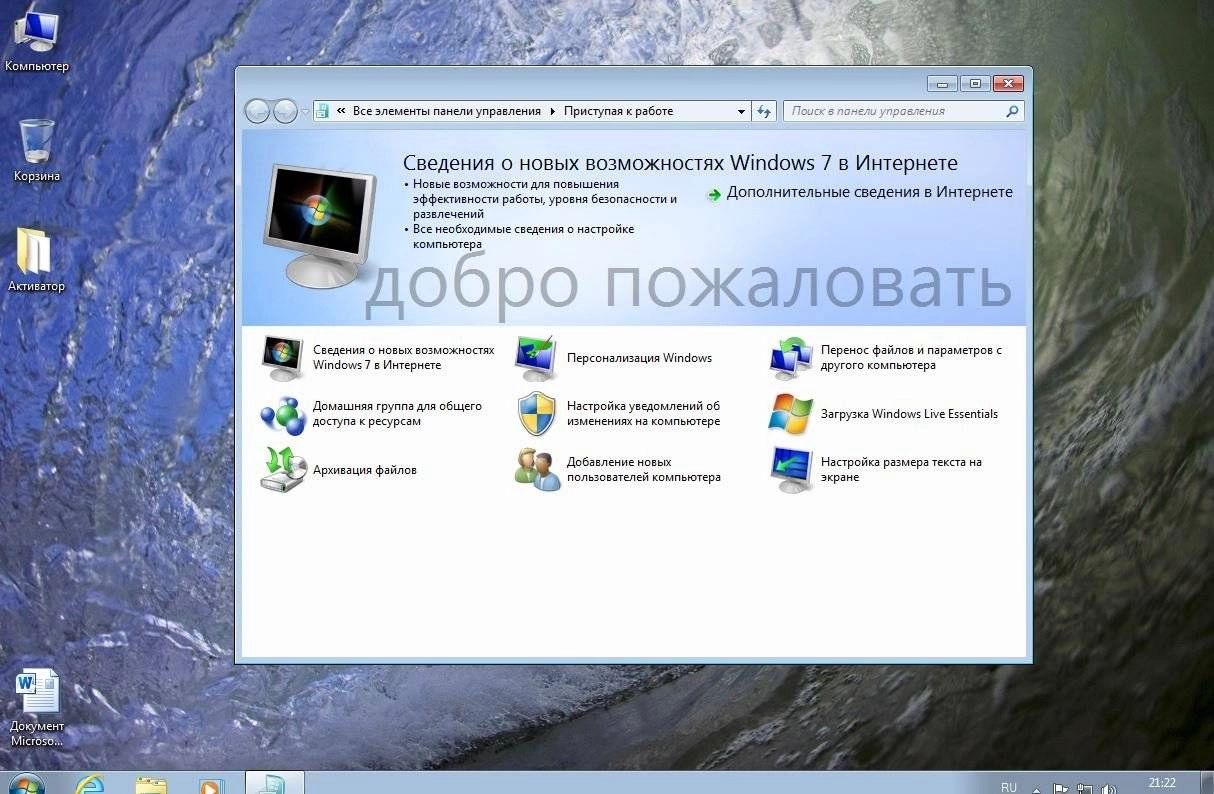1214x794 pixels.
Task: Launch Internet Explorer from taskbar
Action: point(90,784)
